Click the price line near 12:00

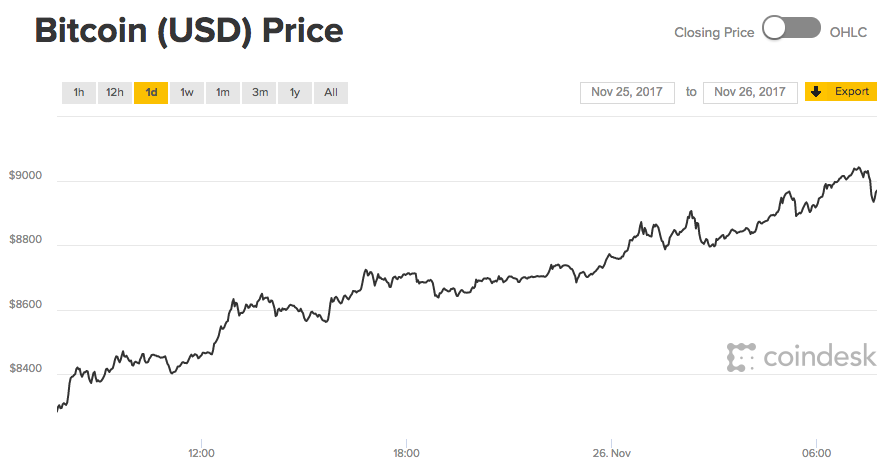[202, 352]
